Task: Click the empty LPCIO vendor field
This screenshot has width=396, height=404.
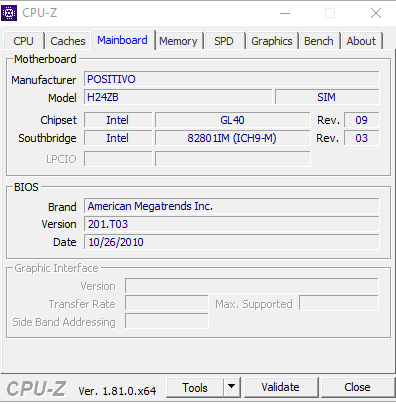Action: 118,159
